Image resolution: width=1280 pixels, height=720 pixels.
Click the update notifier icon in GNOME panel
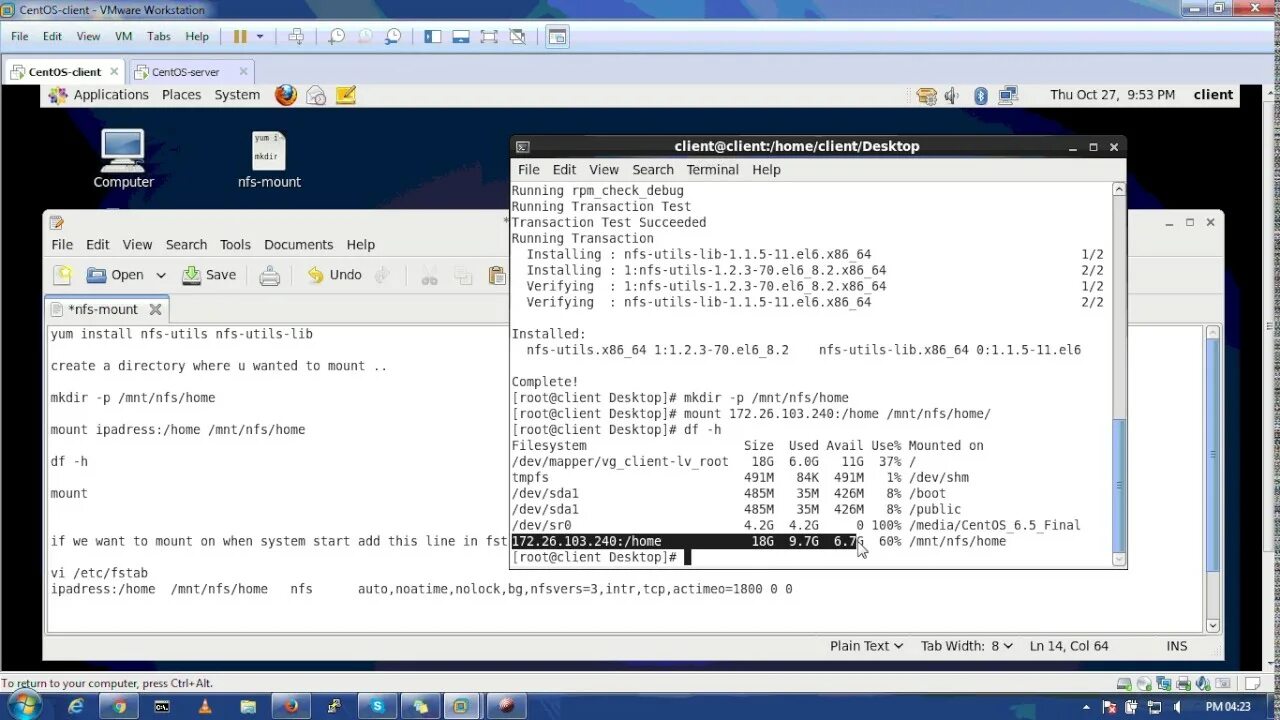tap(927, 95)
